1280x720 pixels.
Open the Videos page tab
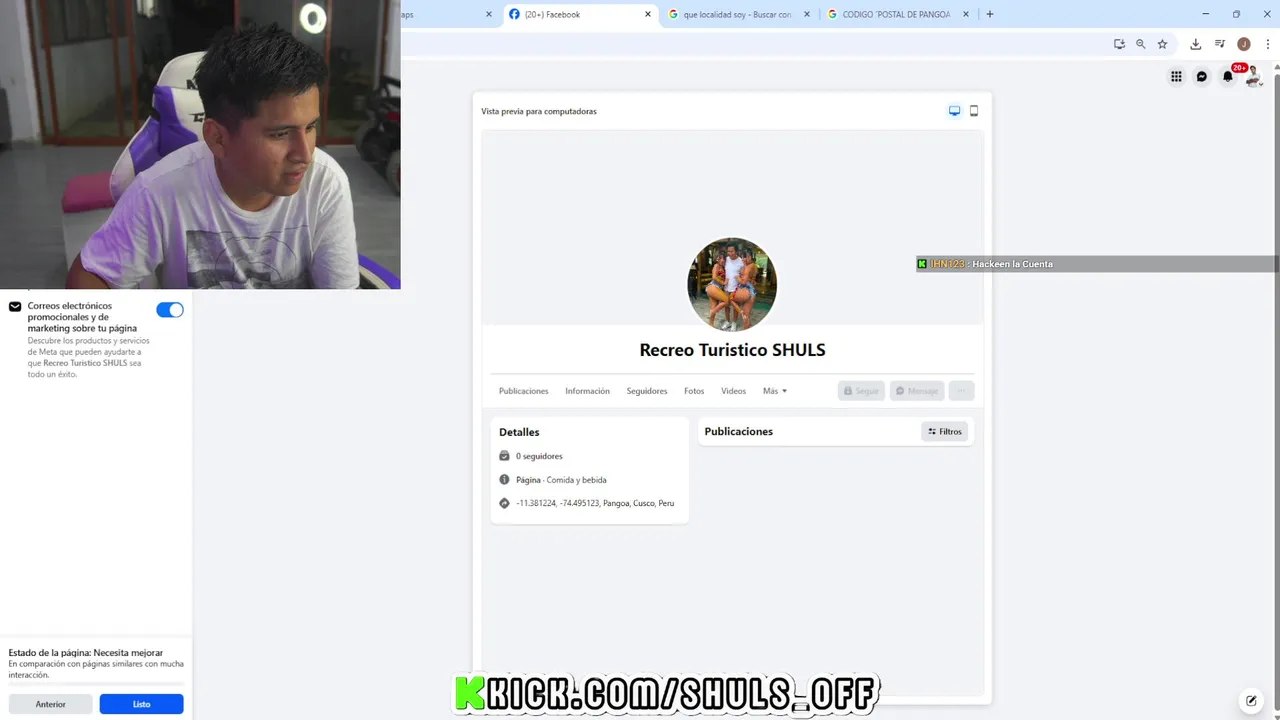point(733,391)
